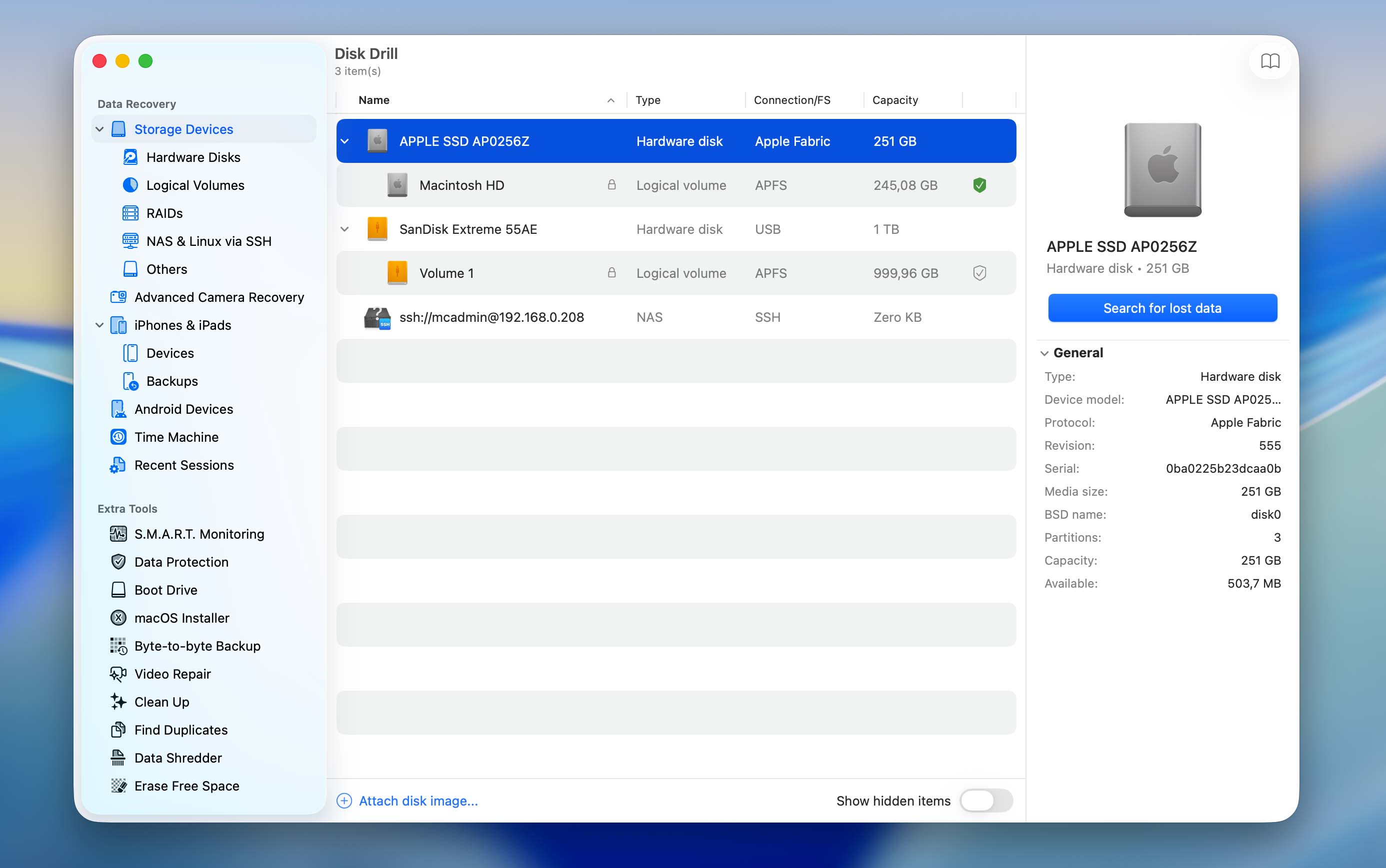Image resolution: width=1386 pixels, height=868 pixels.
Task: Sort by Connection/FS column header
Action: 804,100
